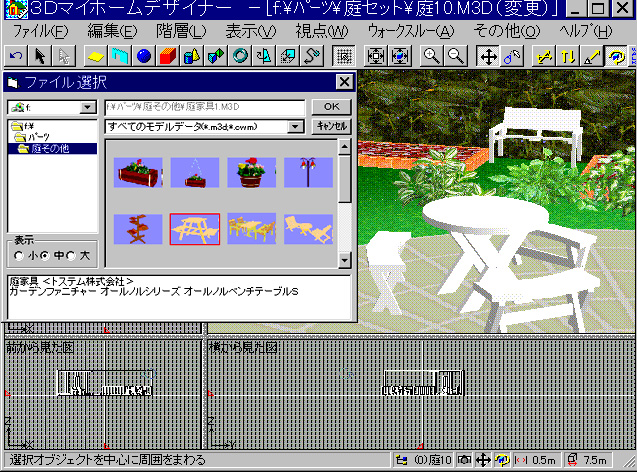637x472 pixels.
Task: Choose the cylinder and cone shape tool
Action: pyautogui.click(x=192, y=56)
